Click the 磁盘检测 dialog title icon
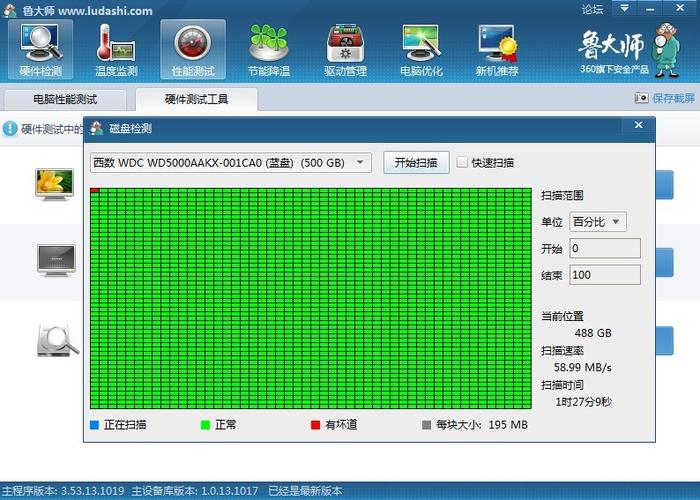Screen dimensions: 700x500 pyautogui.click(x=97, y=129)
